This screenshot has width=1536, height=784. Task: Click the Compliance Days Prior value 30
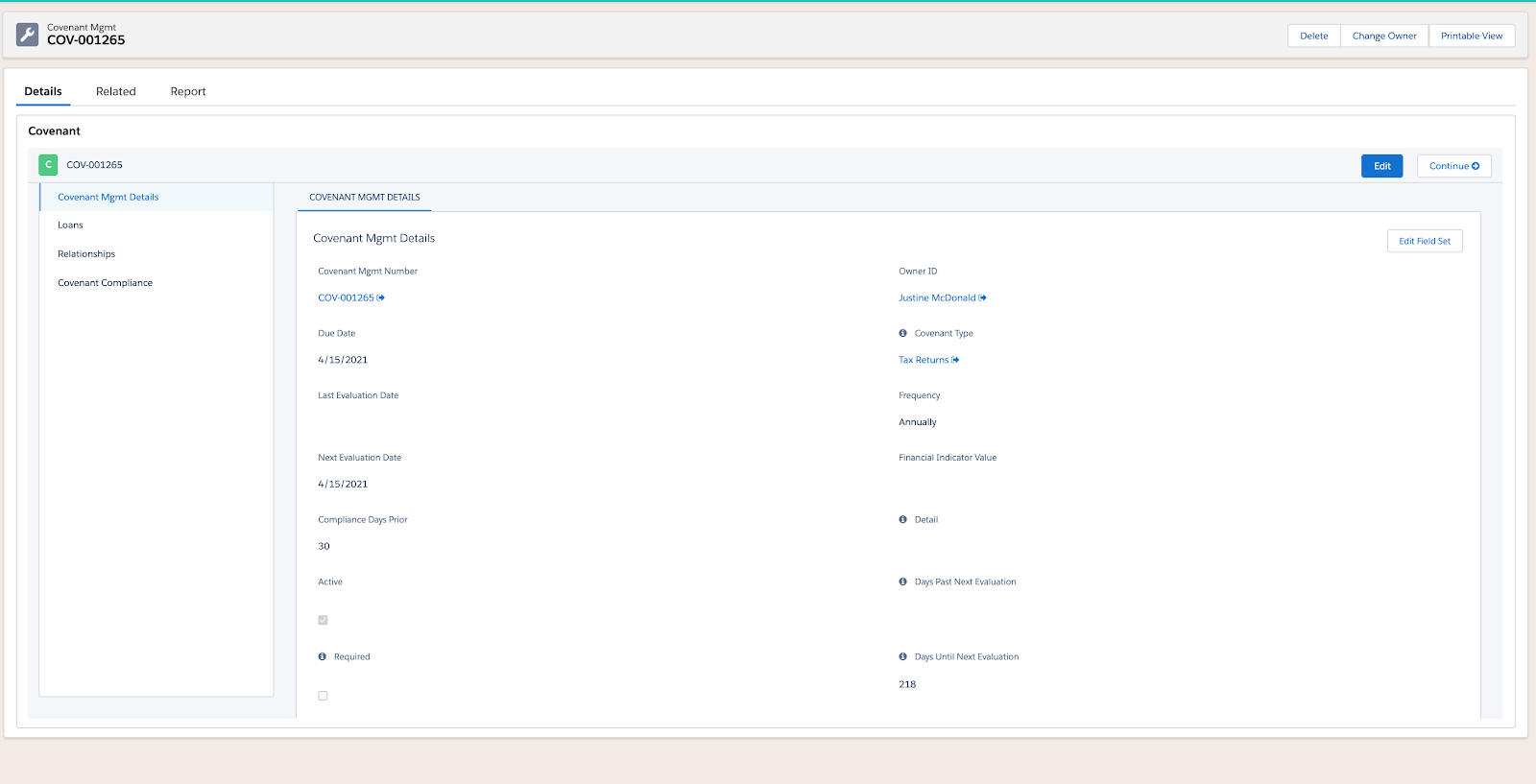click(324, 546)
